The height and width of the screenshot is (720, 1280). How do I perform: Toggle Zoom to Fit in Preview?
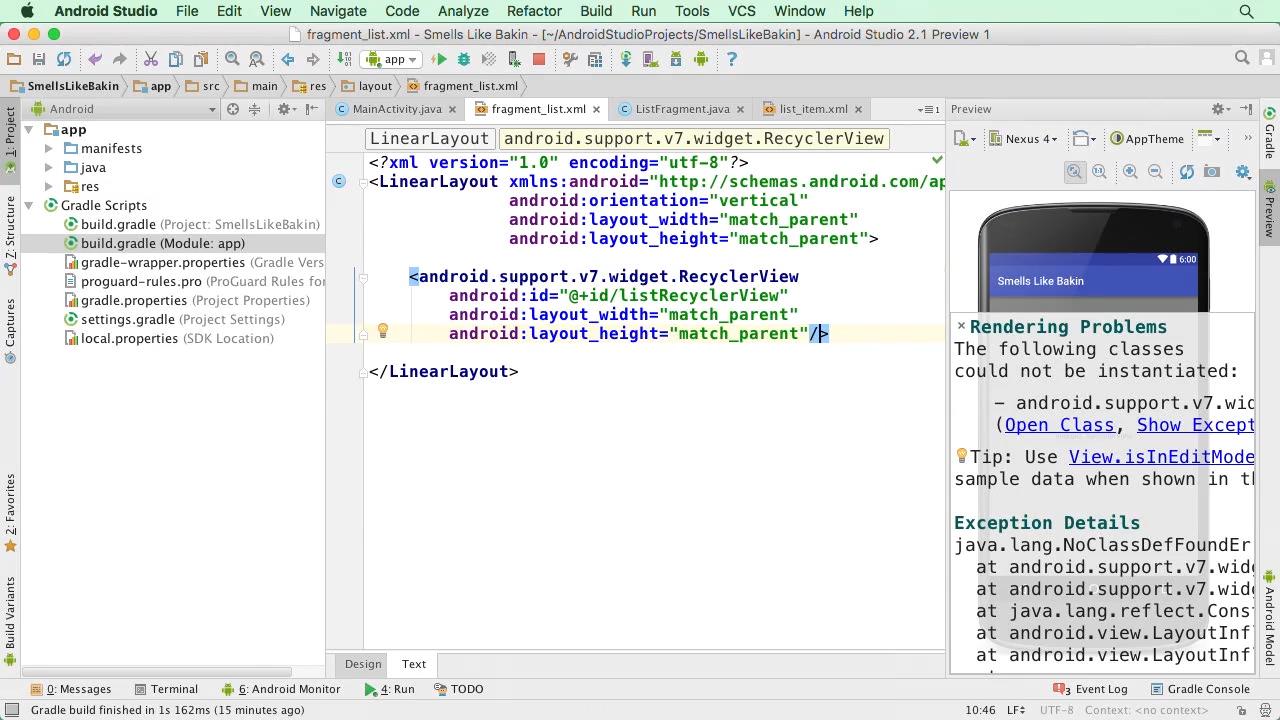point(1074,172)
